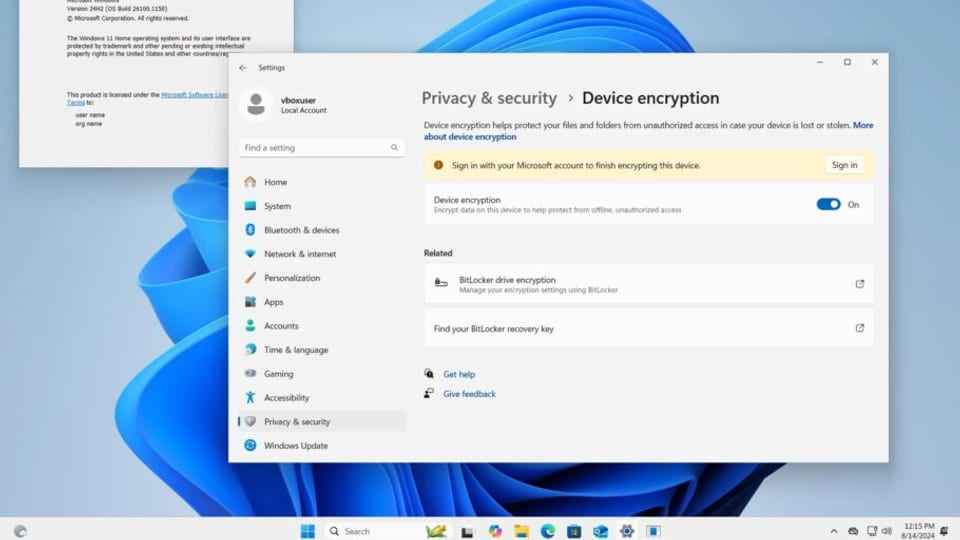Open the BitLocker drive encryption row
Image resolution: width=960 pixels, height=540 pixels.
point(649,284)
